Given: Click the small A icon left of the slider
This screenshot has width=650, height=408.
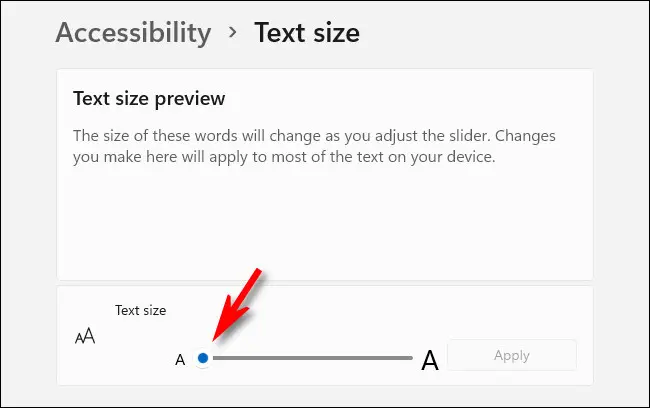Looking at the screenshot, I should click(180, 360).
